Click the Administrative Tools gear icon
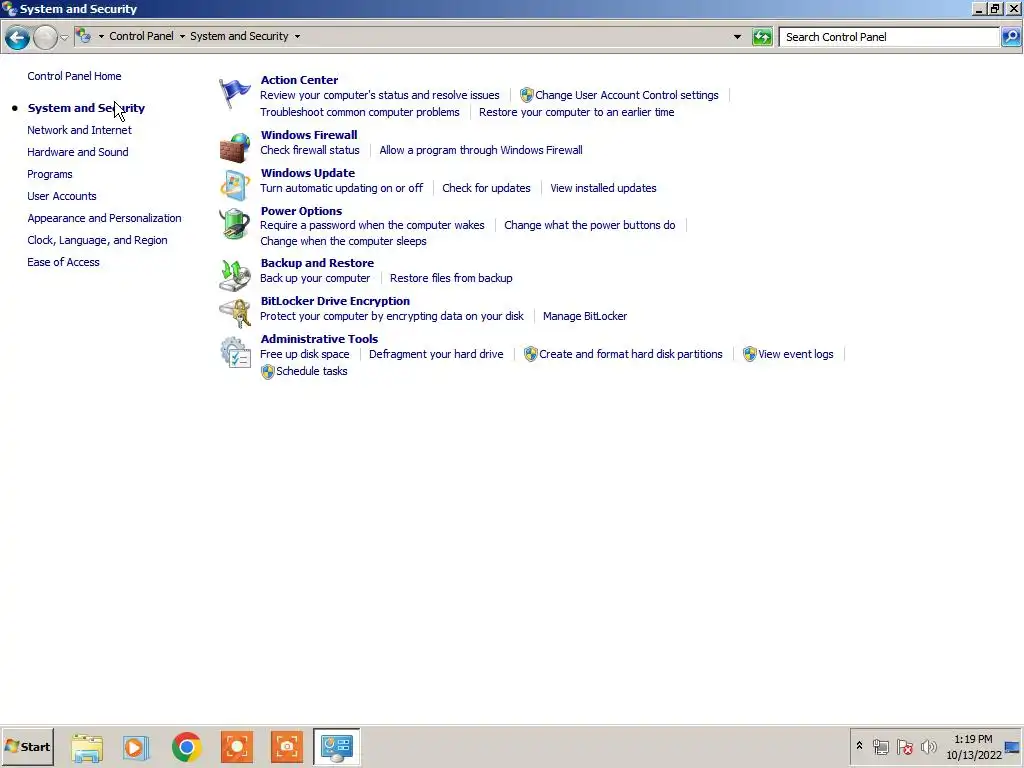The image size is (1024, 768). (x=234, y=351)
